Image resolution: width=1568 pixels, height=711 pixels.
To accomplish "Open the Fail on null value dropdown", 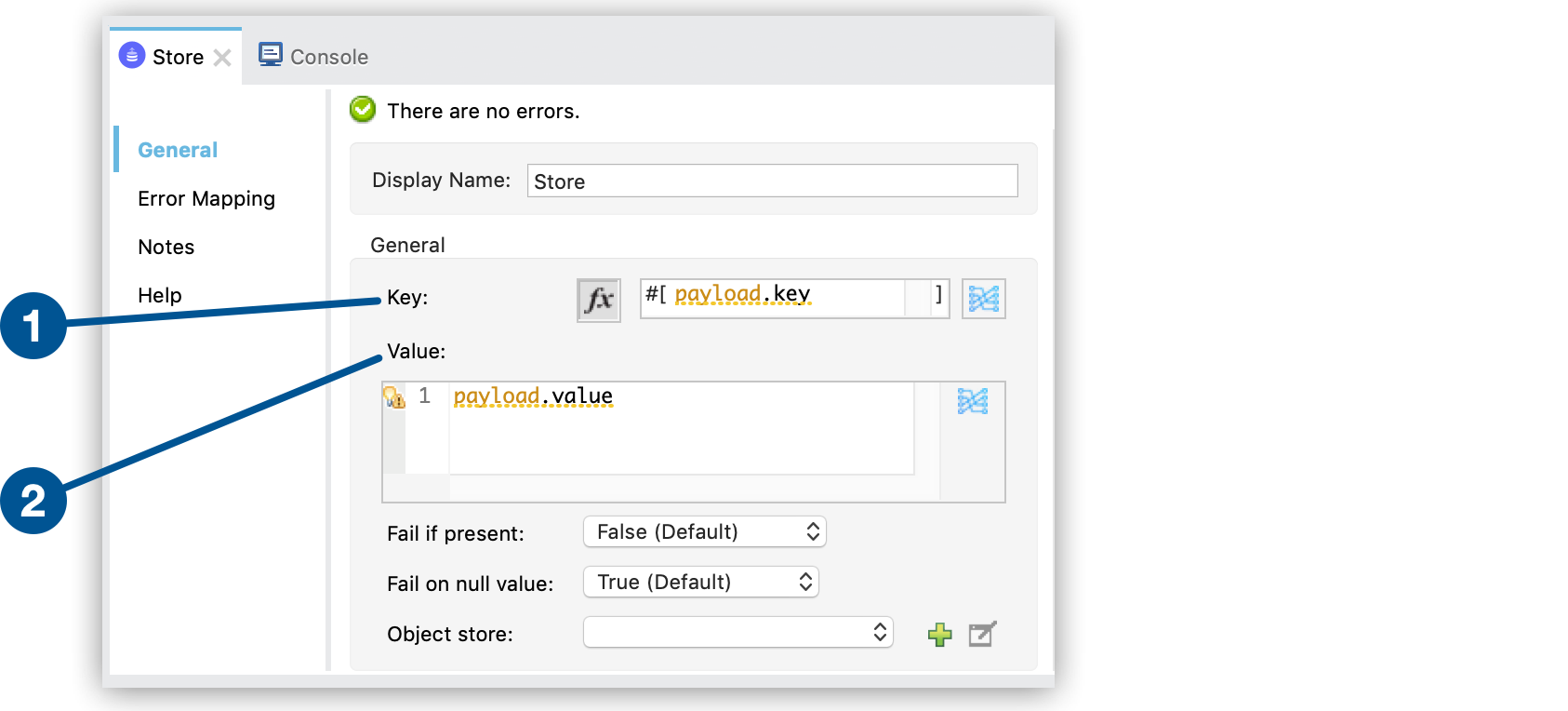I will (700, 582).
